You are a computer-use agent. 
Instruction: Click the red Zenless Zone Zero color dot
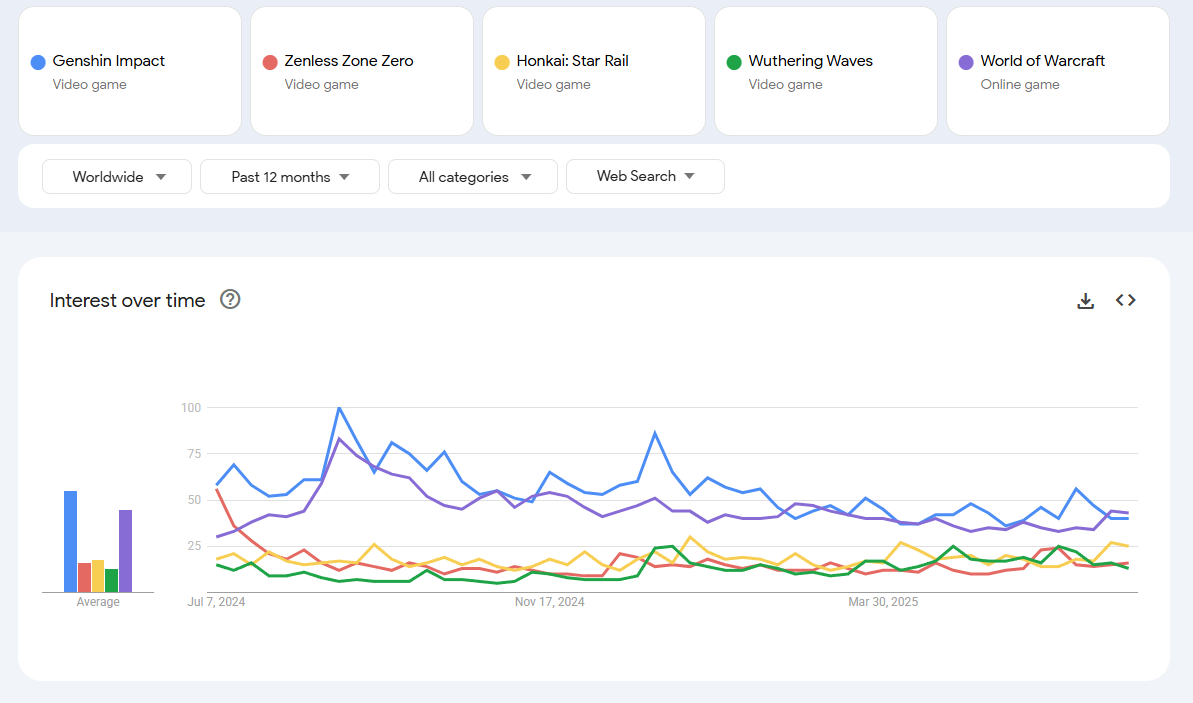(x=270, y=62)
